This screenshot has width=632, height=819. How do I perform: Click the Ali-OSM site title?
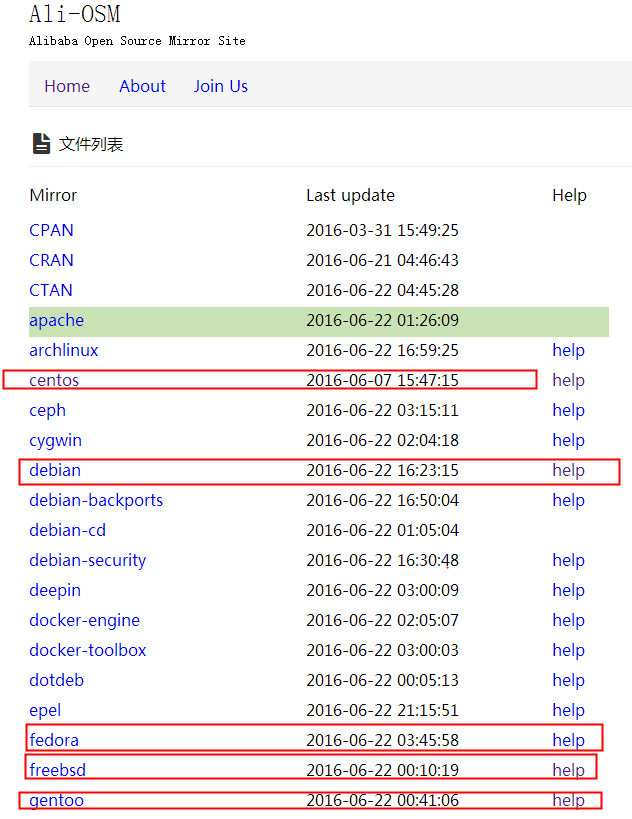(75, 14)
